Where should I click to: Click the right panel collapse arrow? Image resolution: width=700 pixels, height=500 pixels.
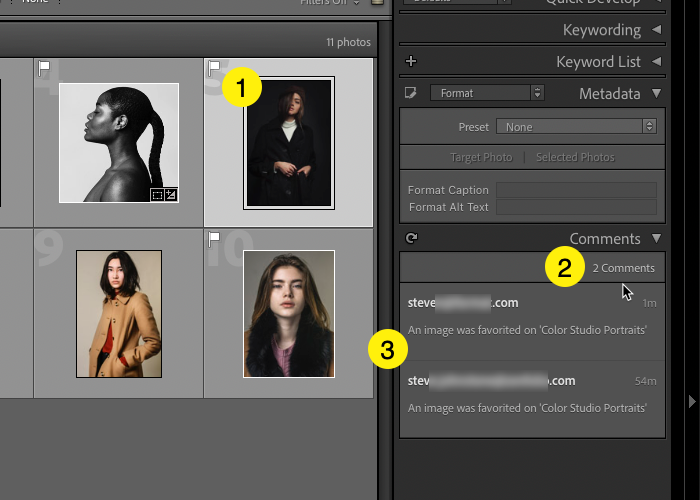click(691, 401)
